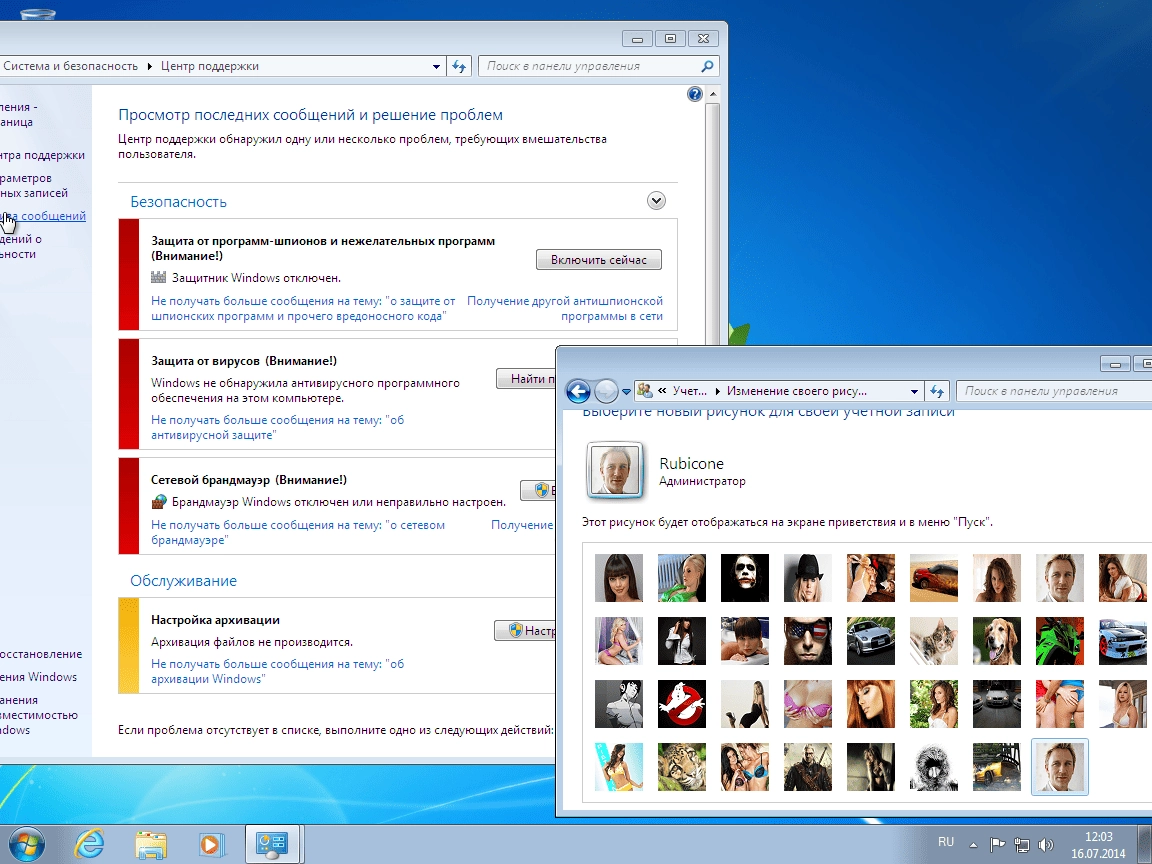Choose the Joker face picture
Image resolution: width=1152 pixels, height=864 pixels.
(x=745, y=578)
